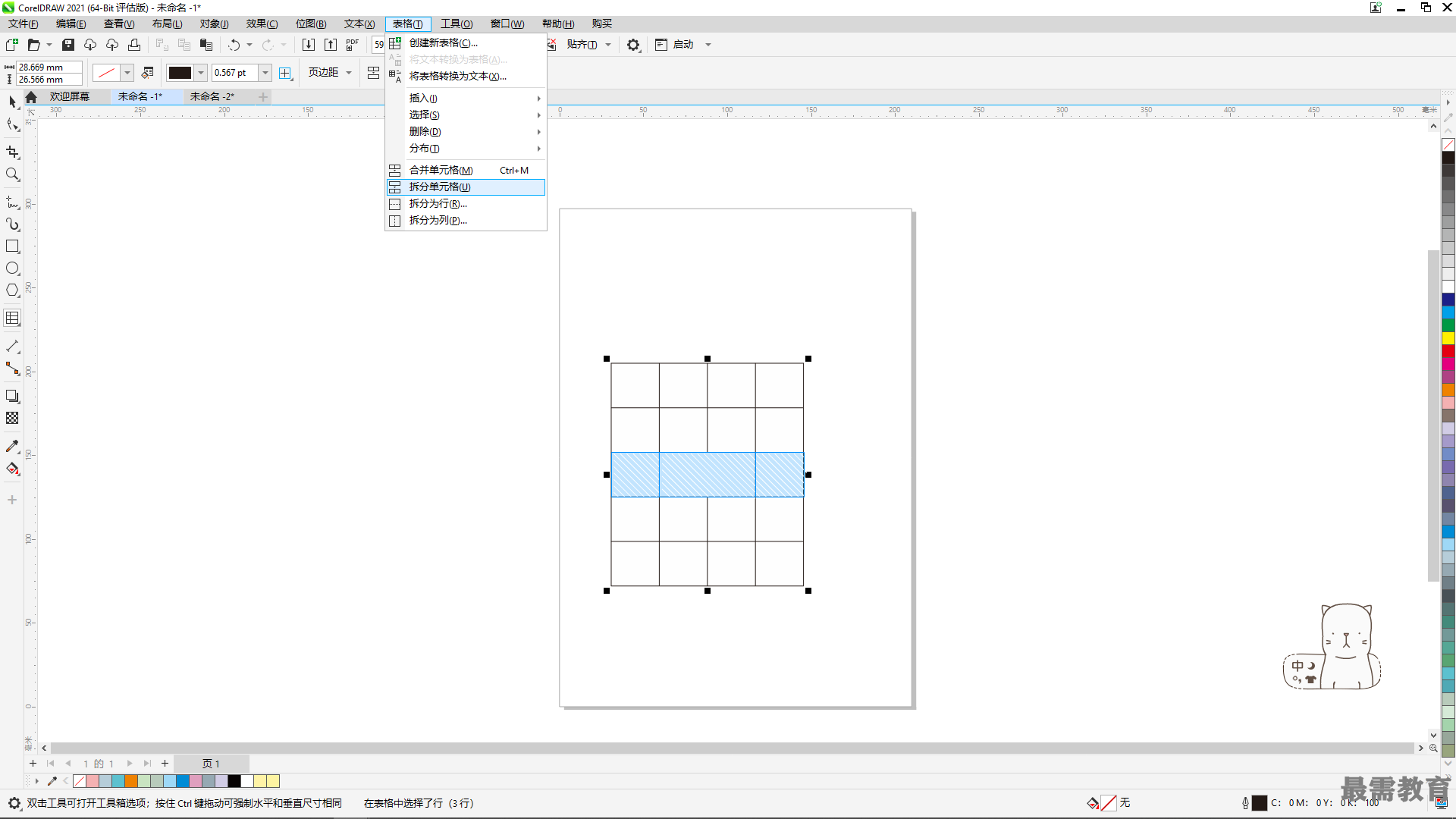Viewport: 1456px width, 819px height.
Task: Open the border color dropdown
Action: tap(201, 73)
